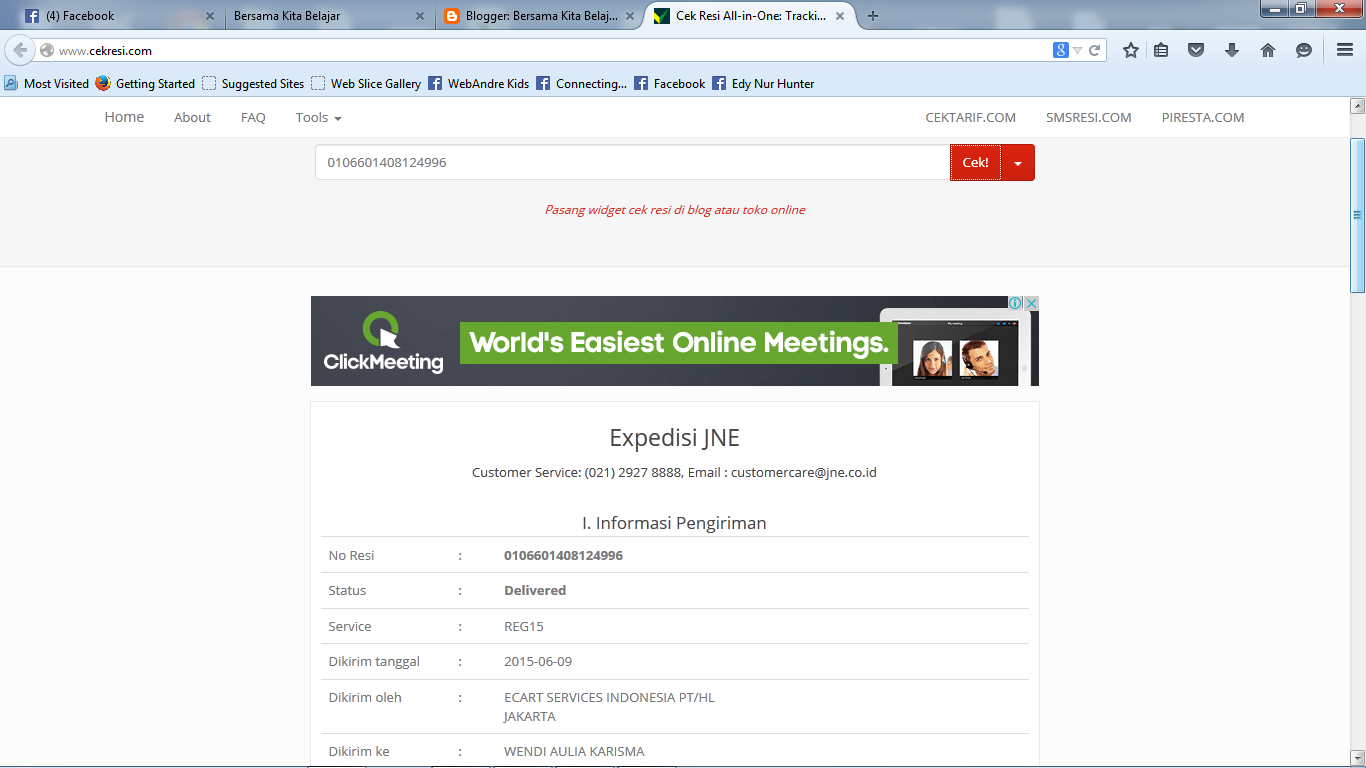
Task: Click the vertical scrollbar thumb
Action: pyautogui.click(x=1357, y=214)
